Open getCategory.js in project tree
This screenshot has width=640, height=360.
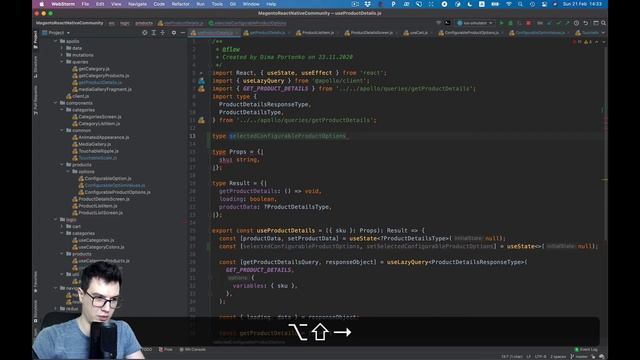point(91,69)
